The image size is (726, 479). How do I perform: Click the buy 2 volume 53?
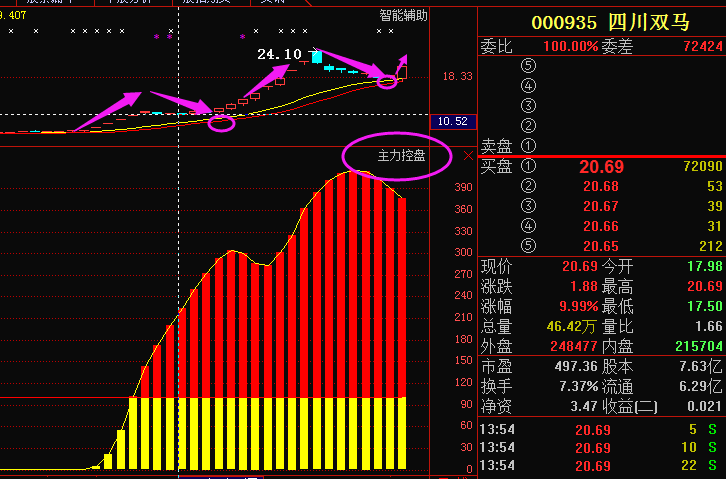[714, 186]
